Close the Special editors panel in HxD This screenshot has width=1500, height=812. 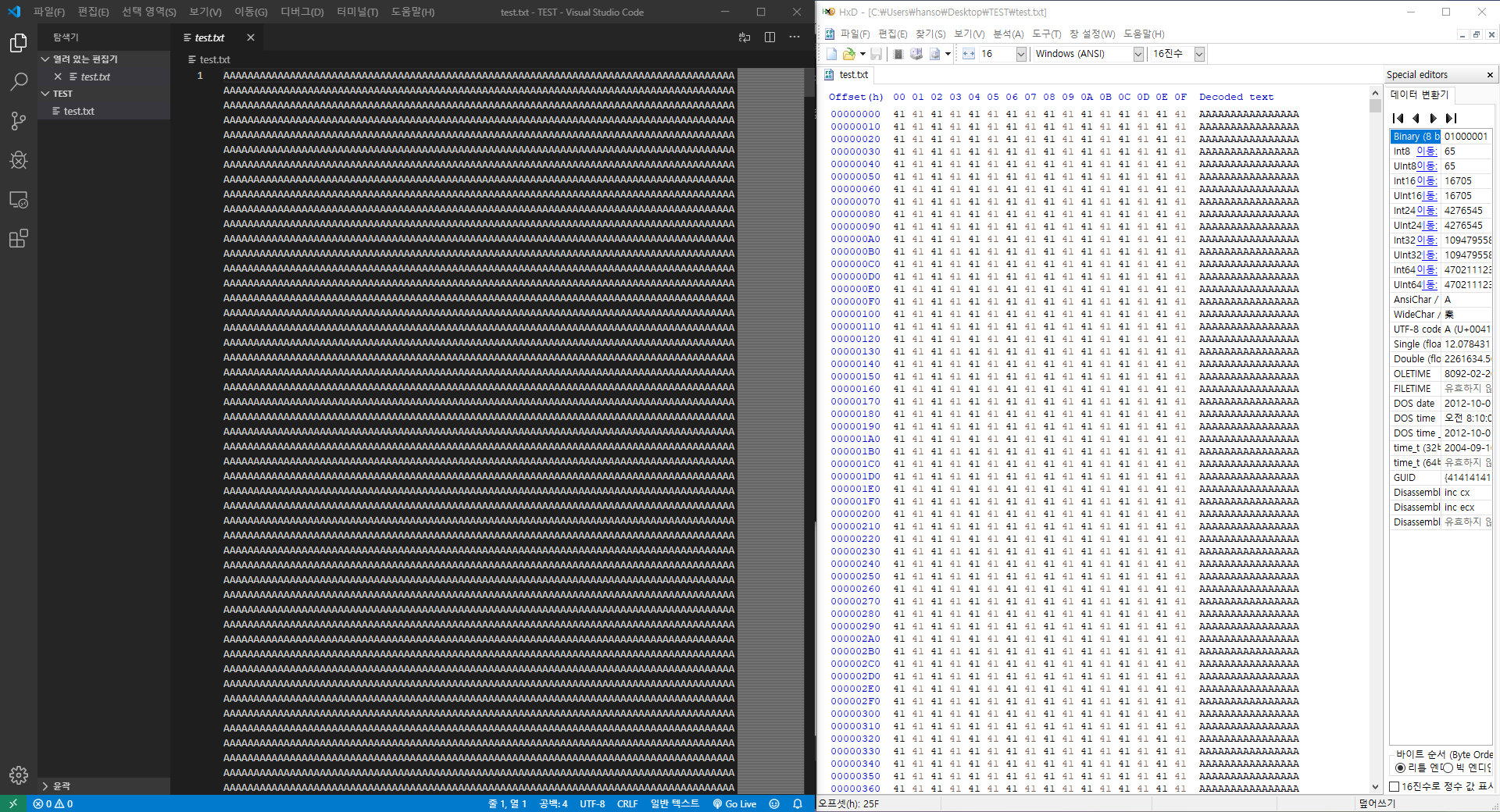pyautogui.click(x=1490, y=75)
